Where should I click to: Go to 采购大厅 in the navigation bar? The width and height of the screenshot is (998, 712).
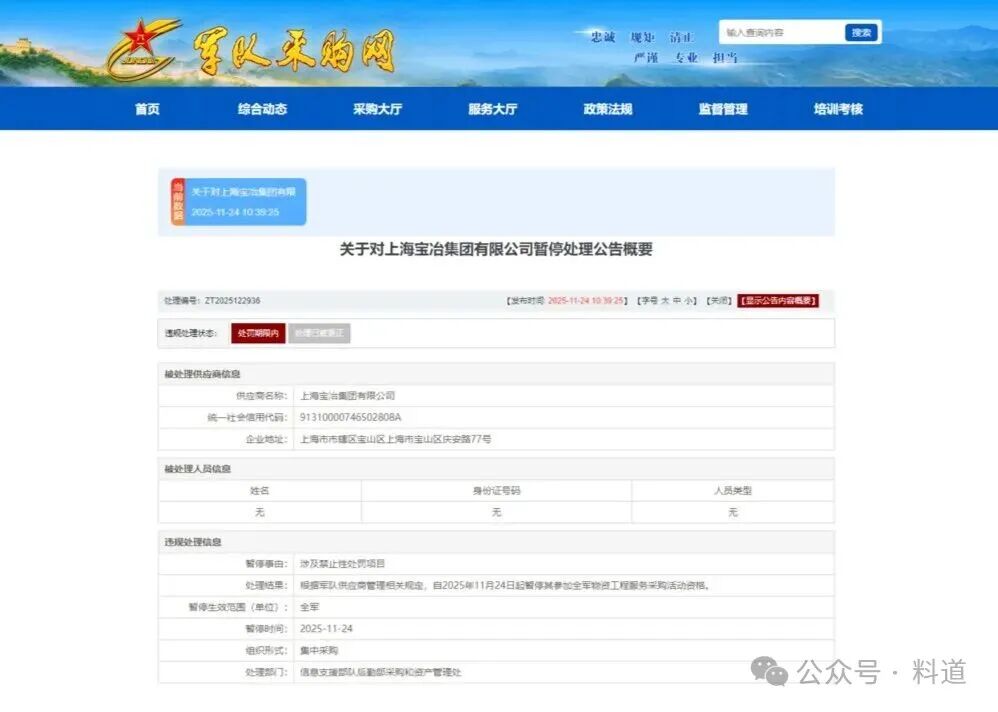[377, 109]
